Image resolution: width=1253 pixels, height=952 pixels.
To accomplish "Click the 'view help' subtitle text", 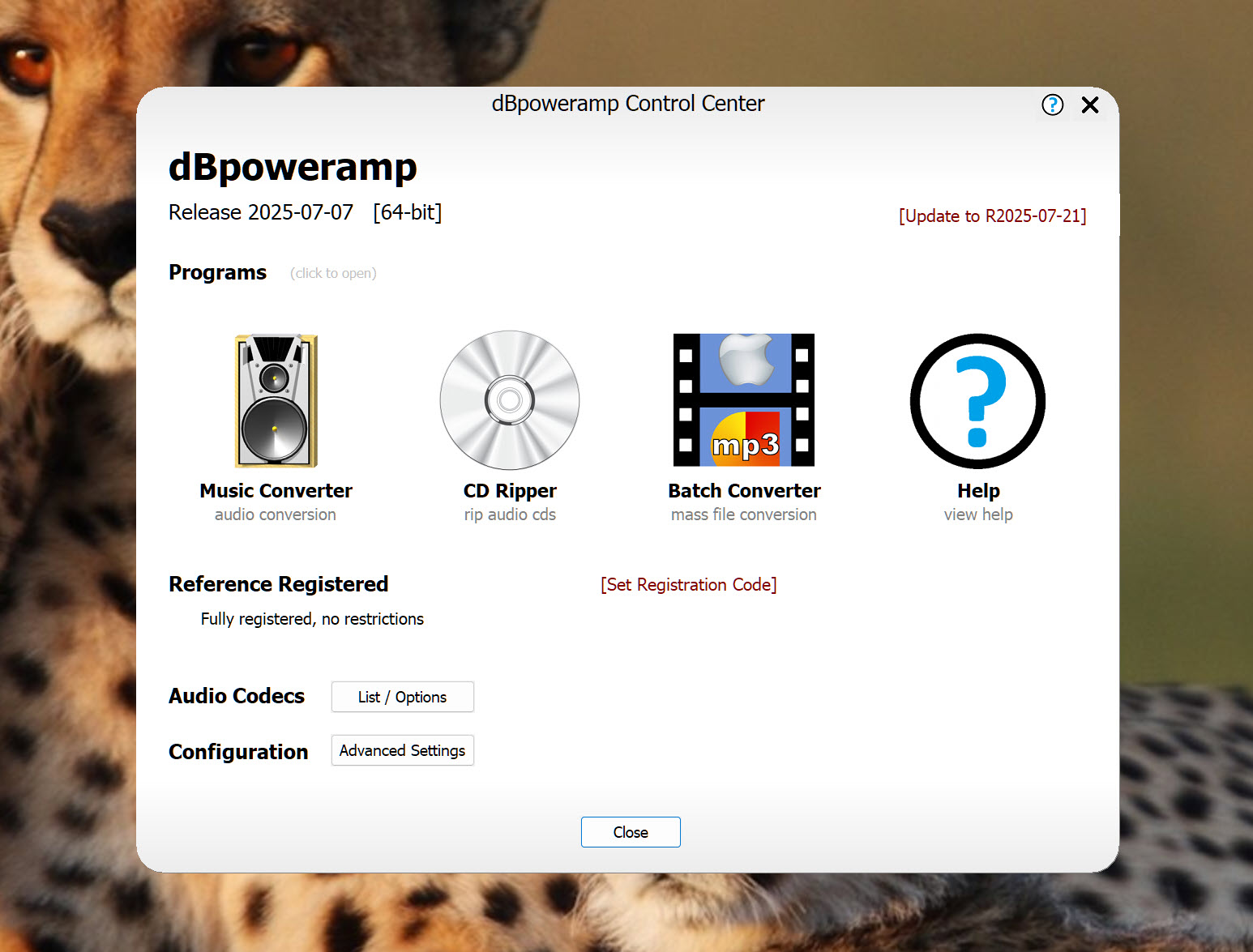I will click(x=978, y=514).
